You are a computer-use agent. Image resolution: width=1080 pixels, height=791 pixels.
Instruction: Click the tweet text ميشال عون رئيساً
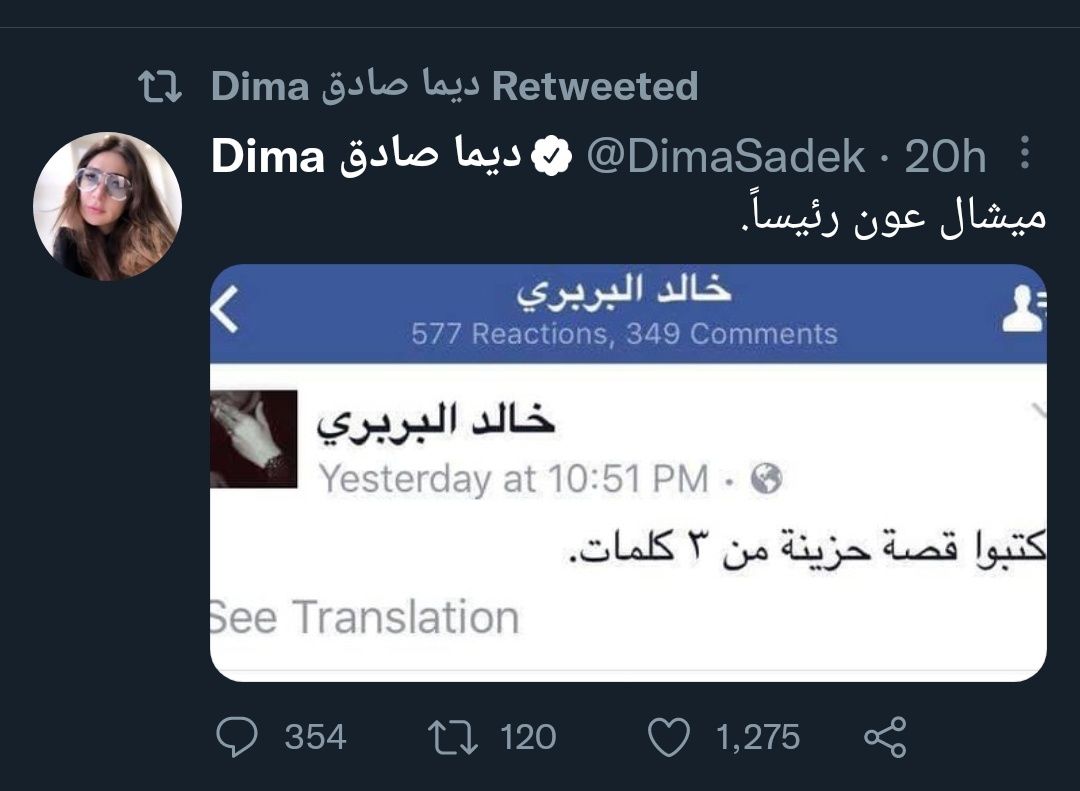[x=893, y=216]
